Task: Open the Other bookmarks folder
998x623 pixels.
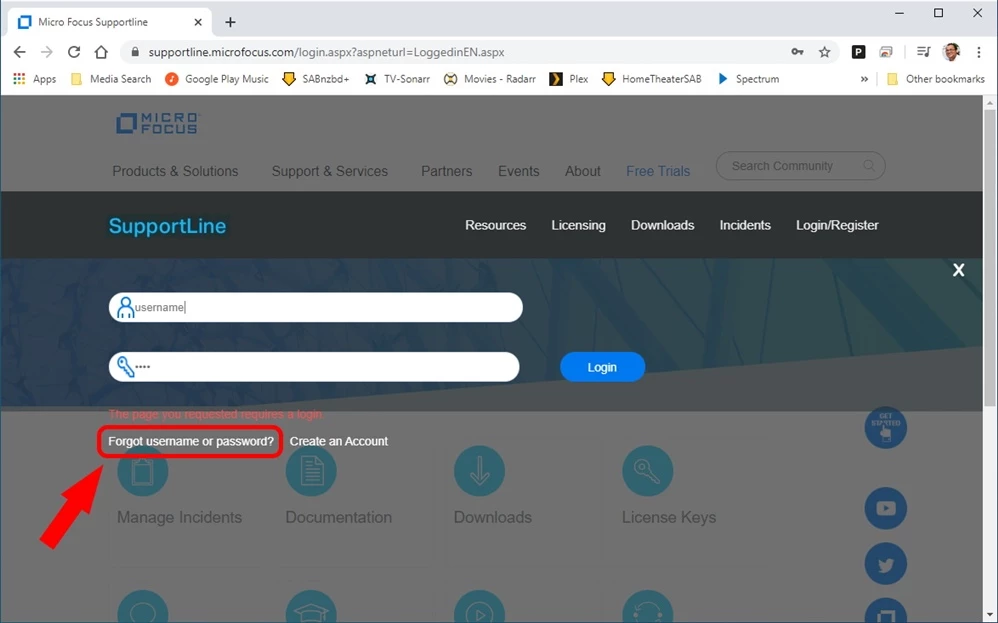Action: tap(936, 79)
